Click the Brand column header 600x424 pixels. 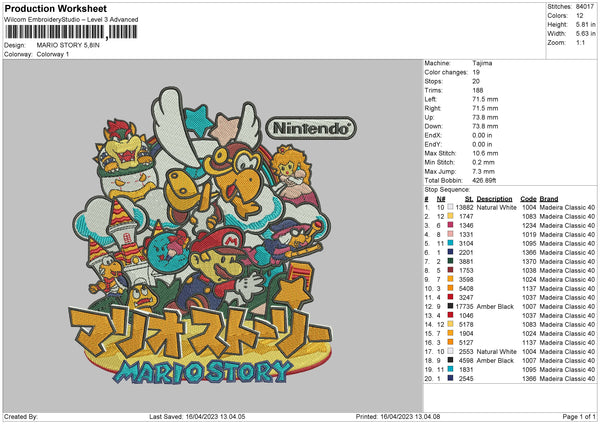tap(549, 199)
